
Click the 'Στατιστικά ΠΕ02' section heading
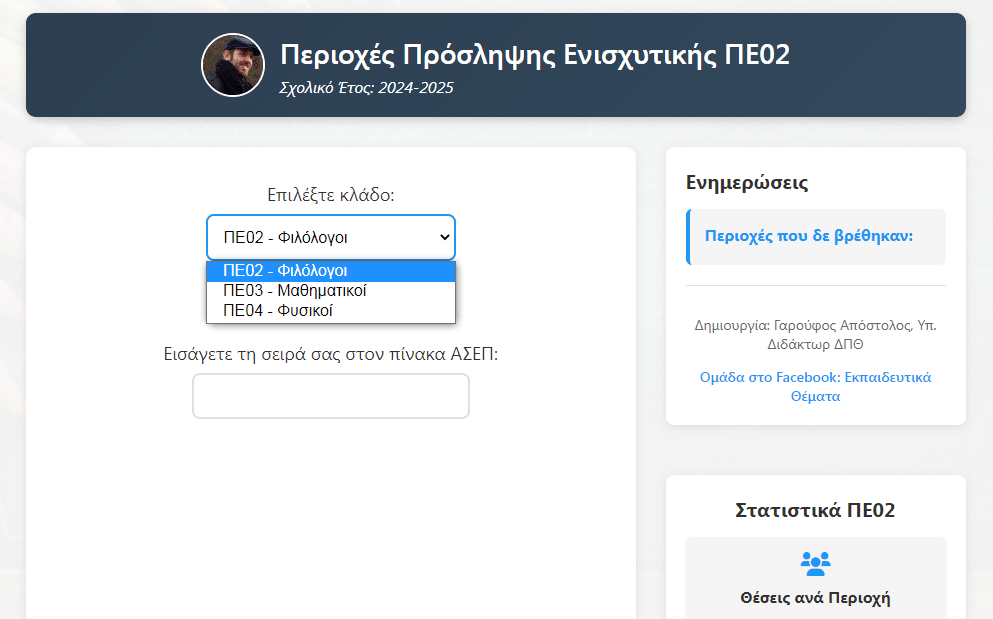coord(815,510)
